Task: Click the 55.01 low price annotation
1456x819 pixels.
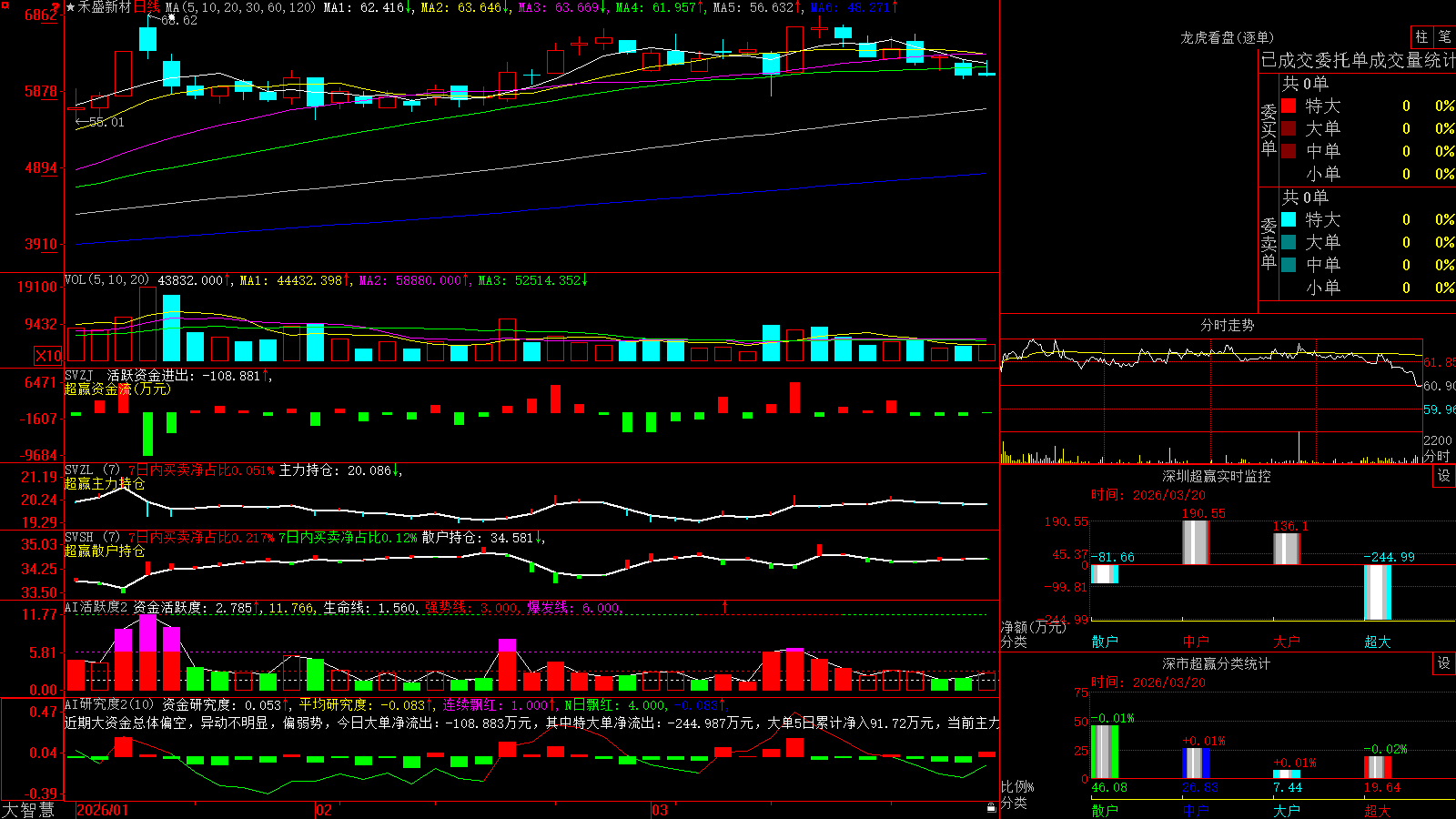Action: [x=107, y=122]
